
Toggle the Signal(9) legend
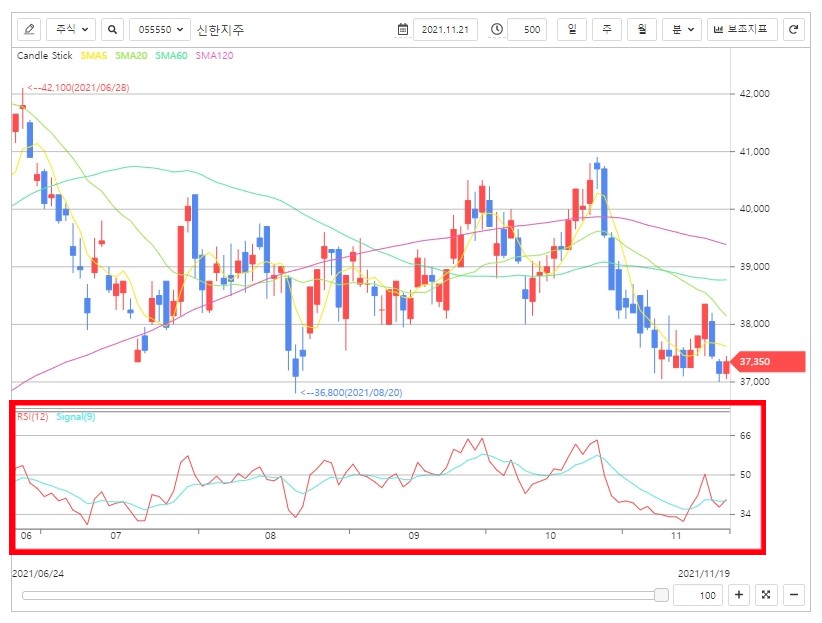coord(76,417)
